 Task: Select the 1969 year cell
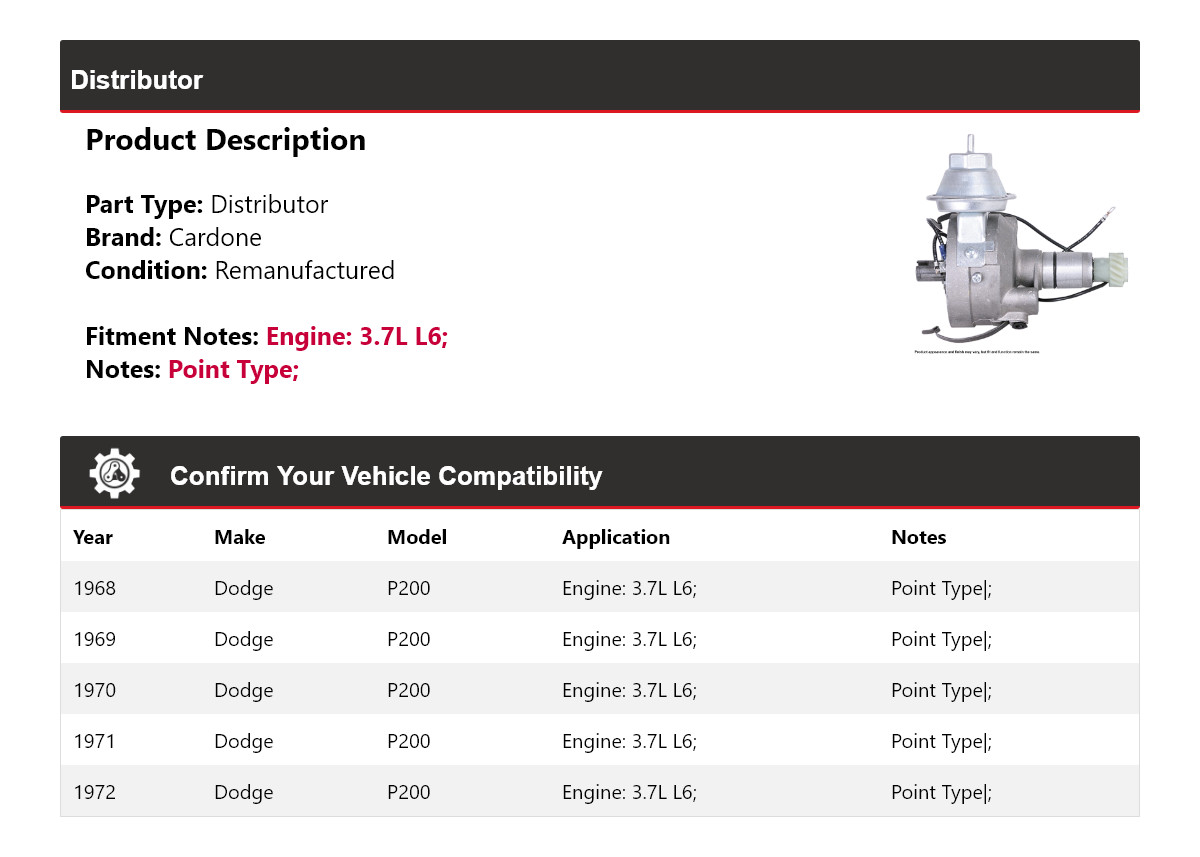tap(95, 639)
